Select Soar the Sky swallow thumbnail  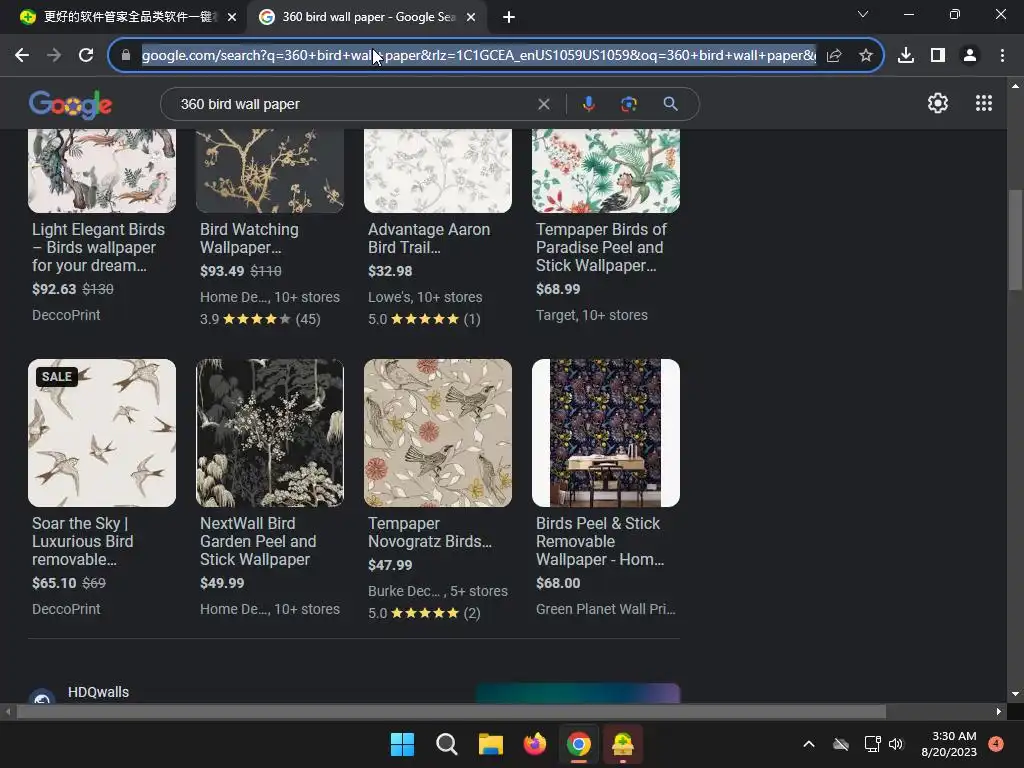pos(102,432)
